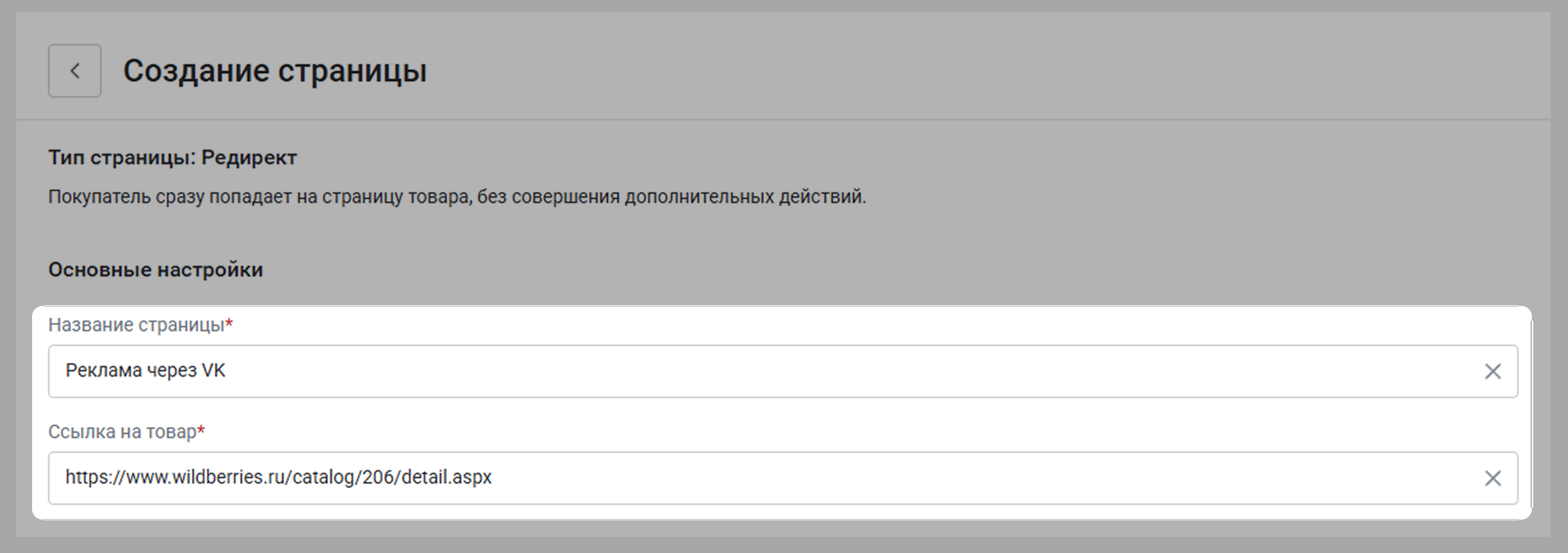Screen dimensions: 1568x553
Task: Clear the page name field with X
Action: point(1492,371)
